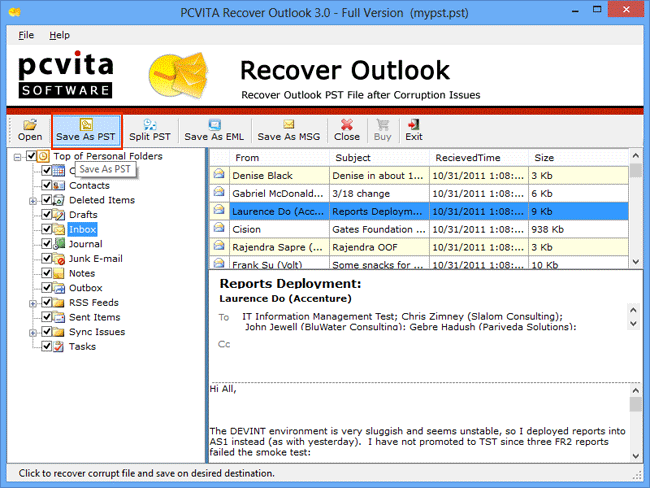Select the Laurence Do email sender cell

coord(279,211)
